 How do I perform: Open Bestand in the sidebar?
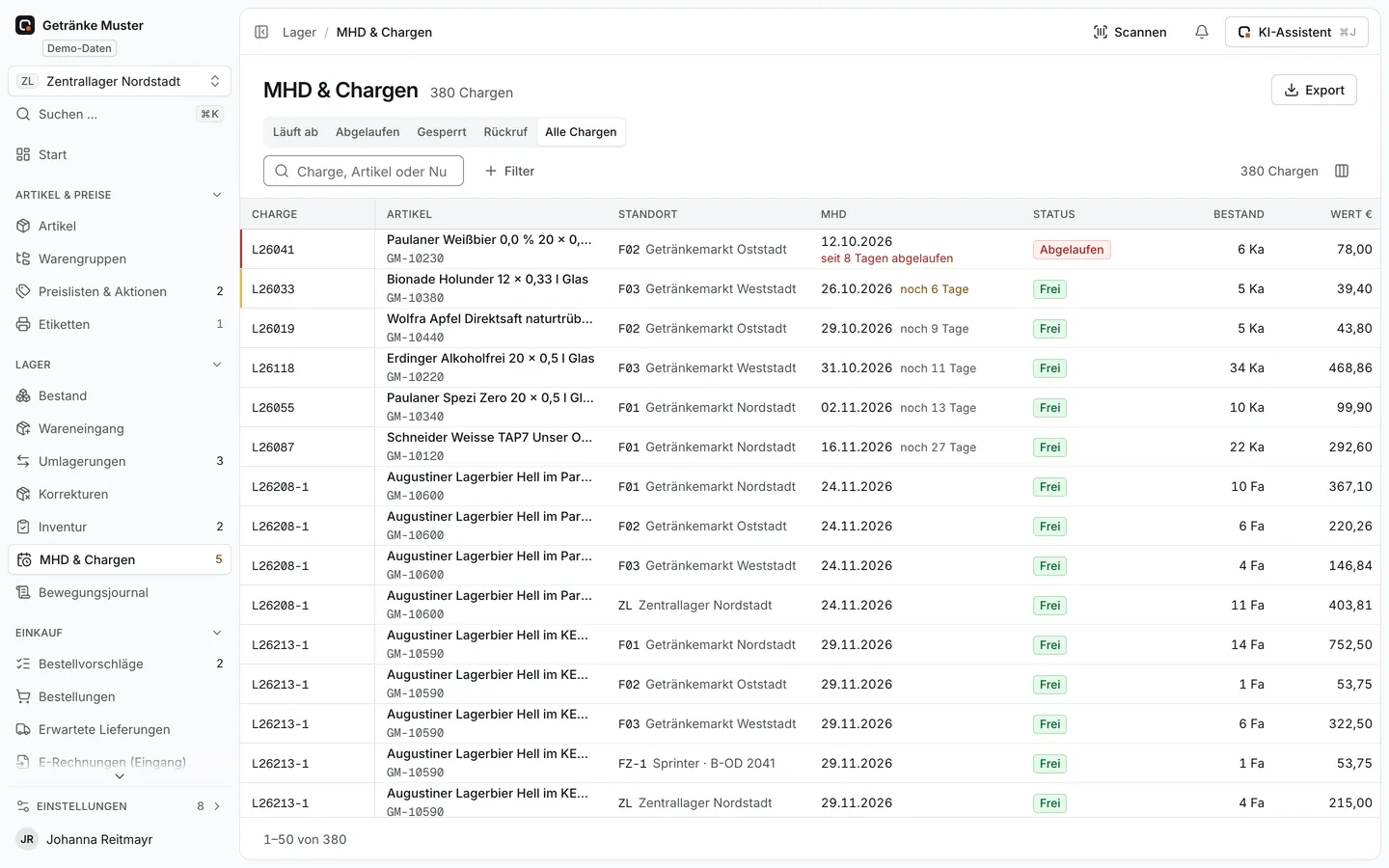[x=120, y=395]
